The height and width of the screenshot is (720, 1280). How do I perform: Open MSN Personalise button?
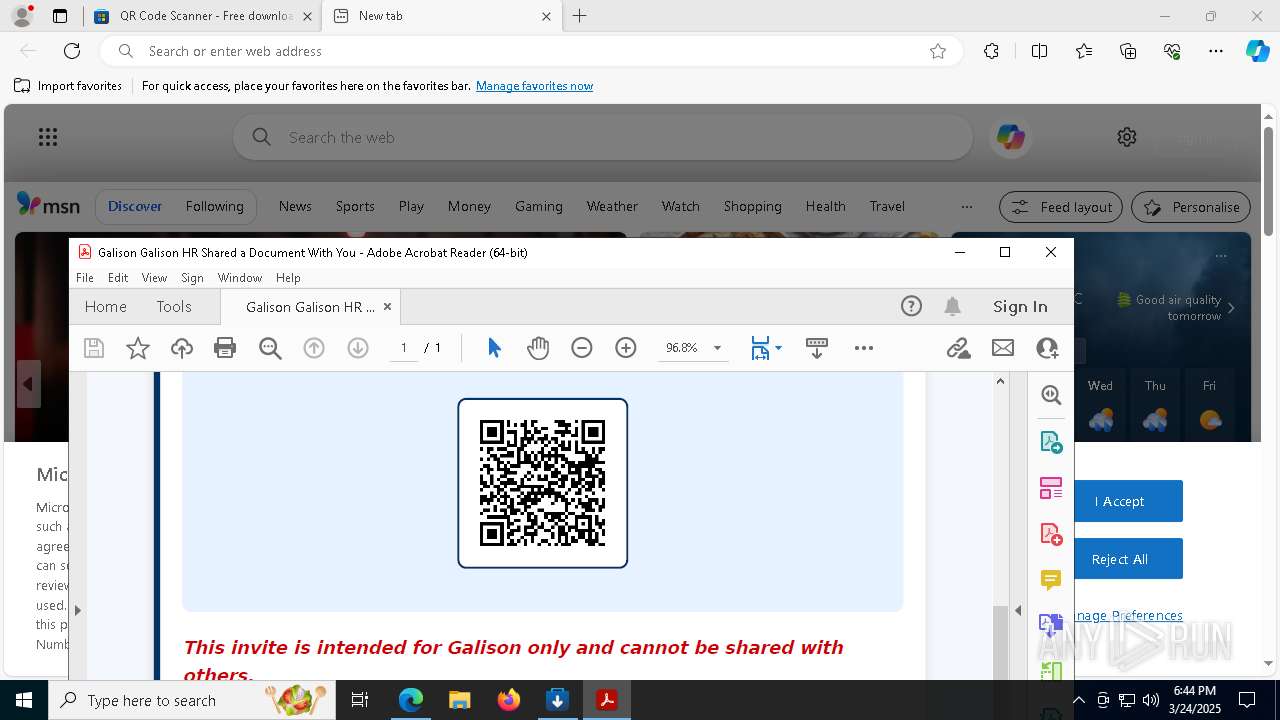(x=1191, y=207)
